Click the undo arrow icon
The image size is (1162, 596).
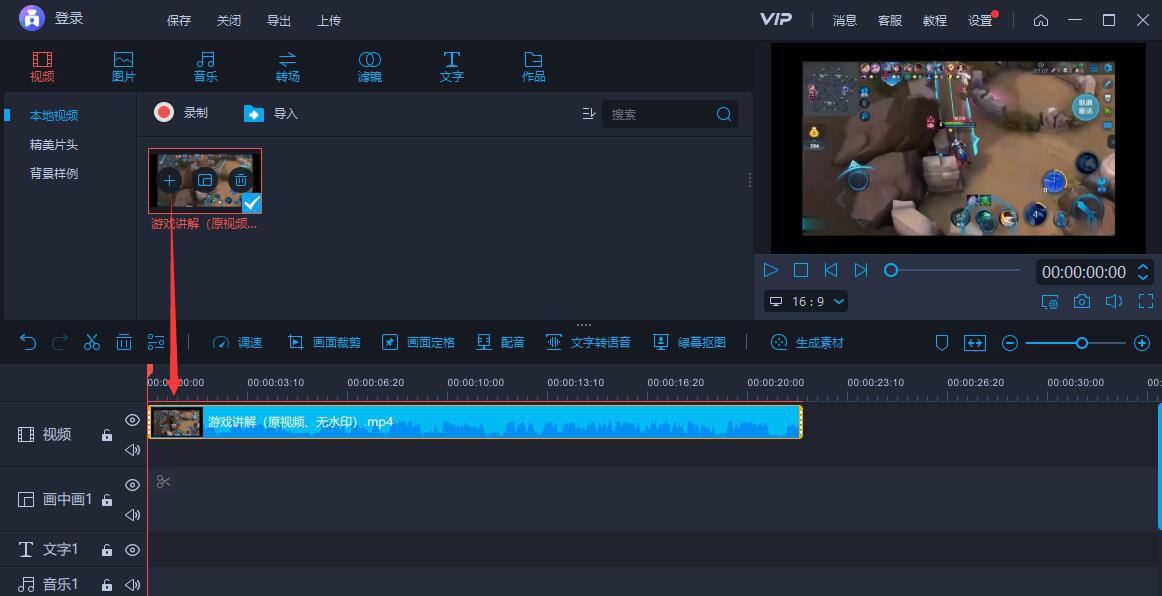[28, 342]
